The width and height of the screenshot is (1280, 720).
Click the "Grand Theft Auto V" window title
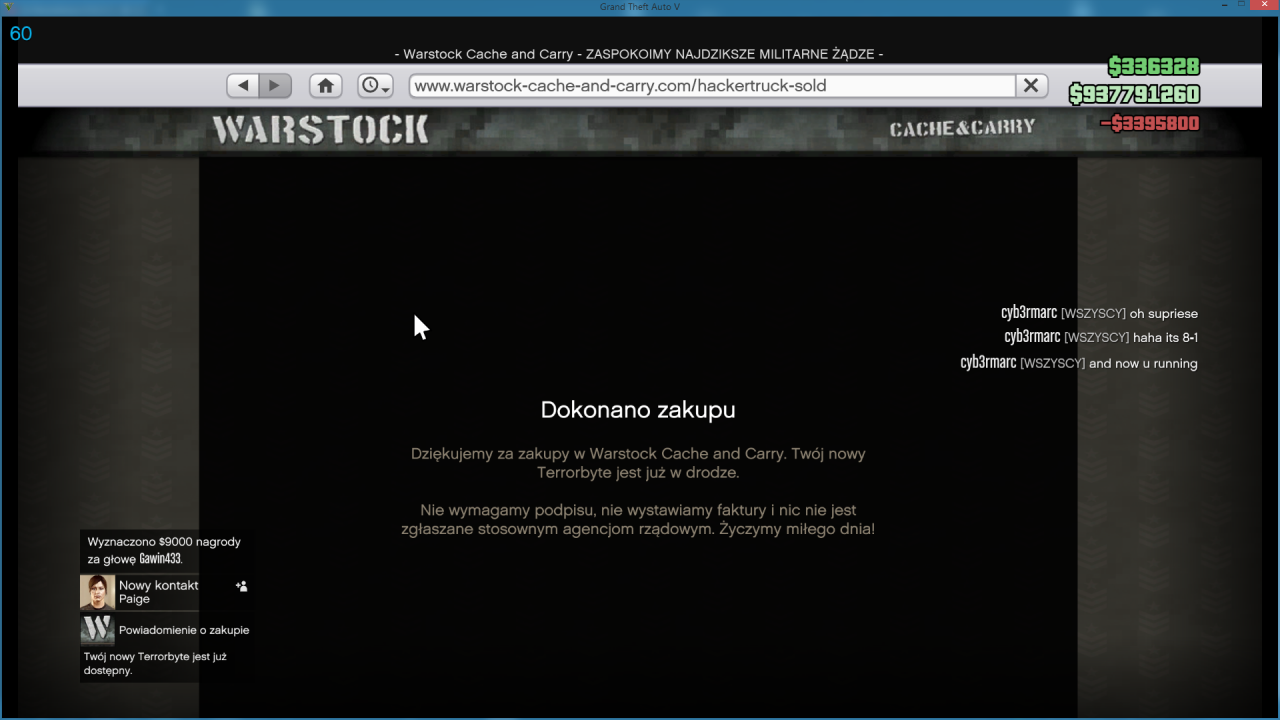tap(640, 8)
